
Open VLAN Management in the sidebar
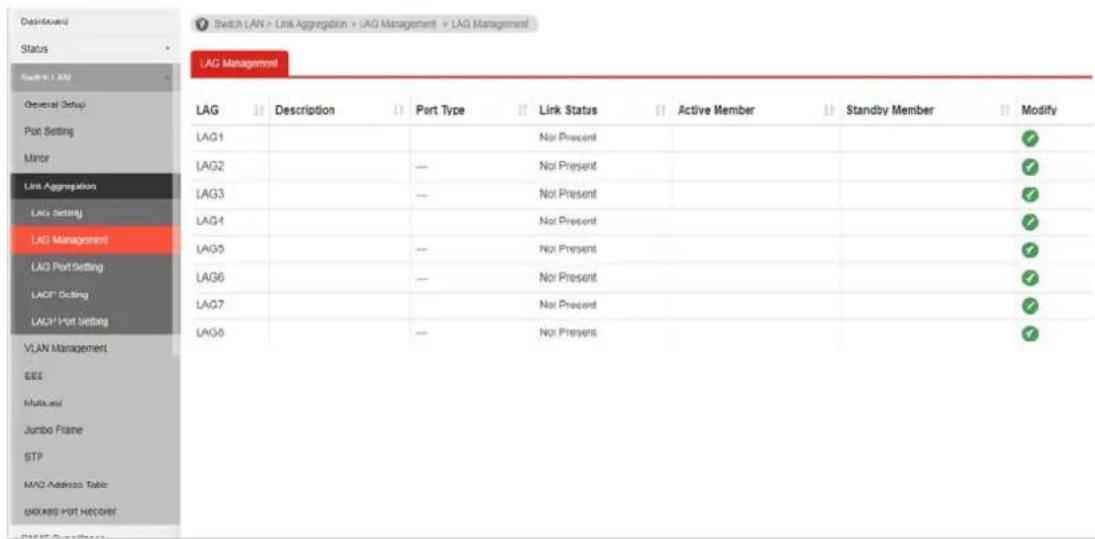pyautogui.click(x=65, y=348)
